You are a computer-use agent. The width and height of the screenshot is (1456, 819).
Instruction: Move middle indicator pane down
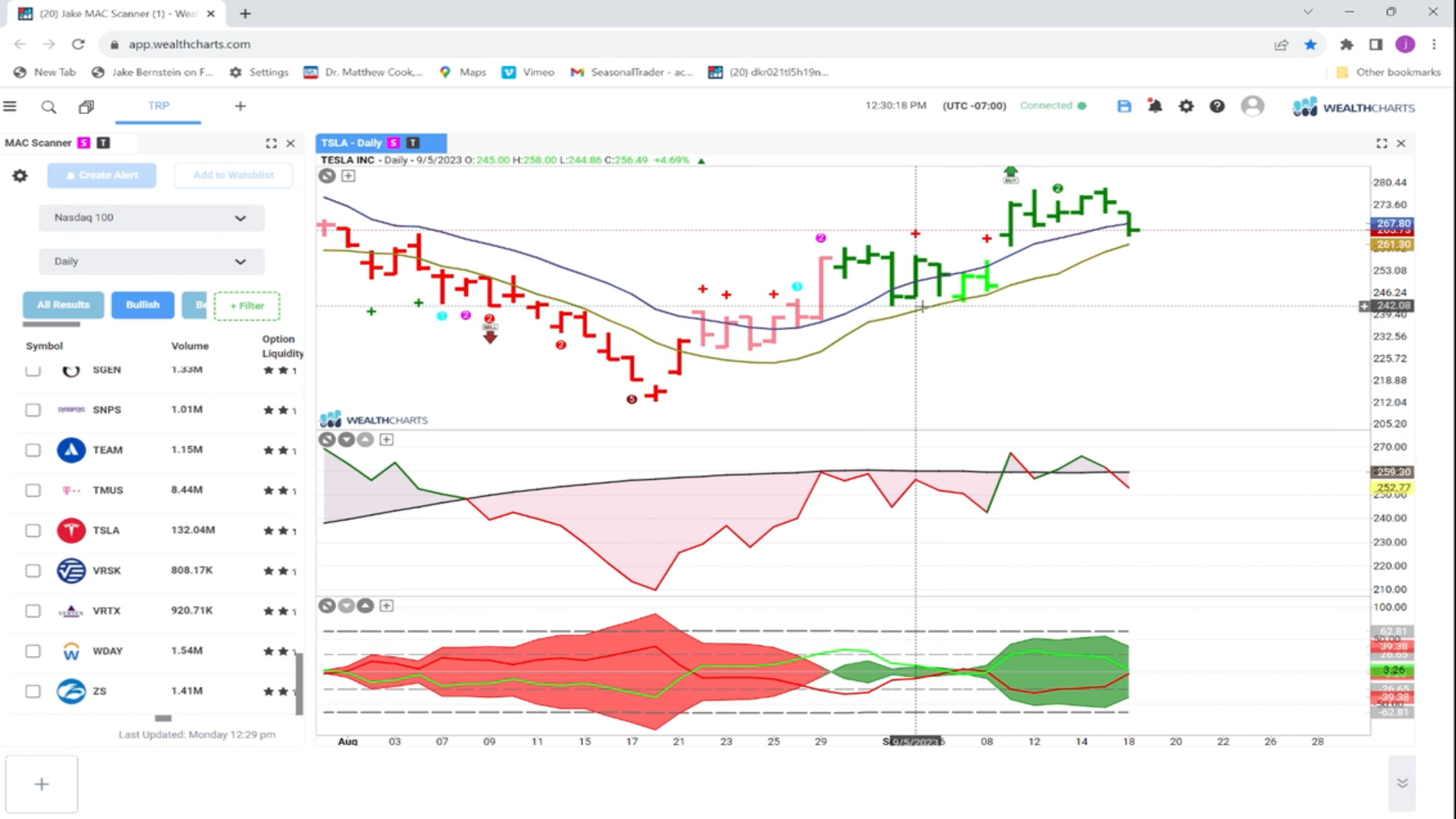pyautogui.click(x=347, y=440)
